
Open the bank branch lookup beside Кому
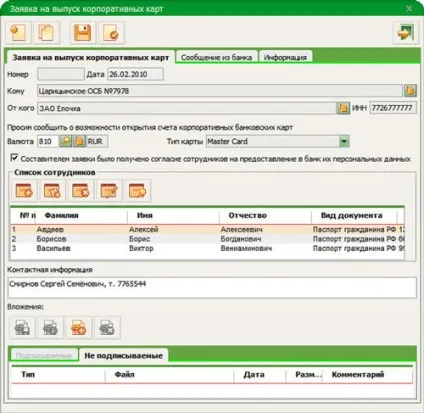[x=410, y=91]
